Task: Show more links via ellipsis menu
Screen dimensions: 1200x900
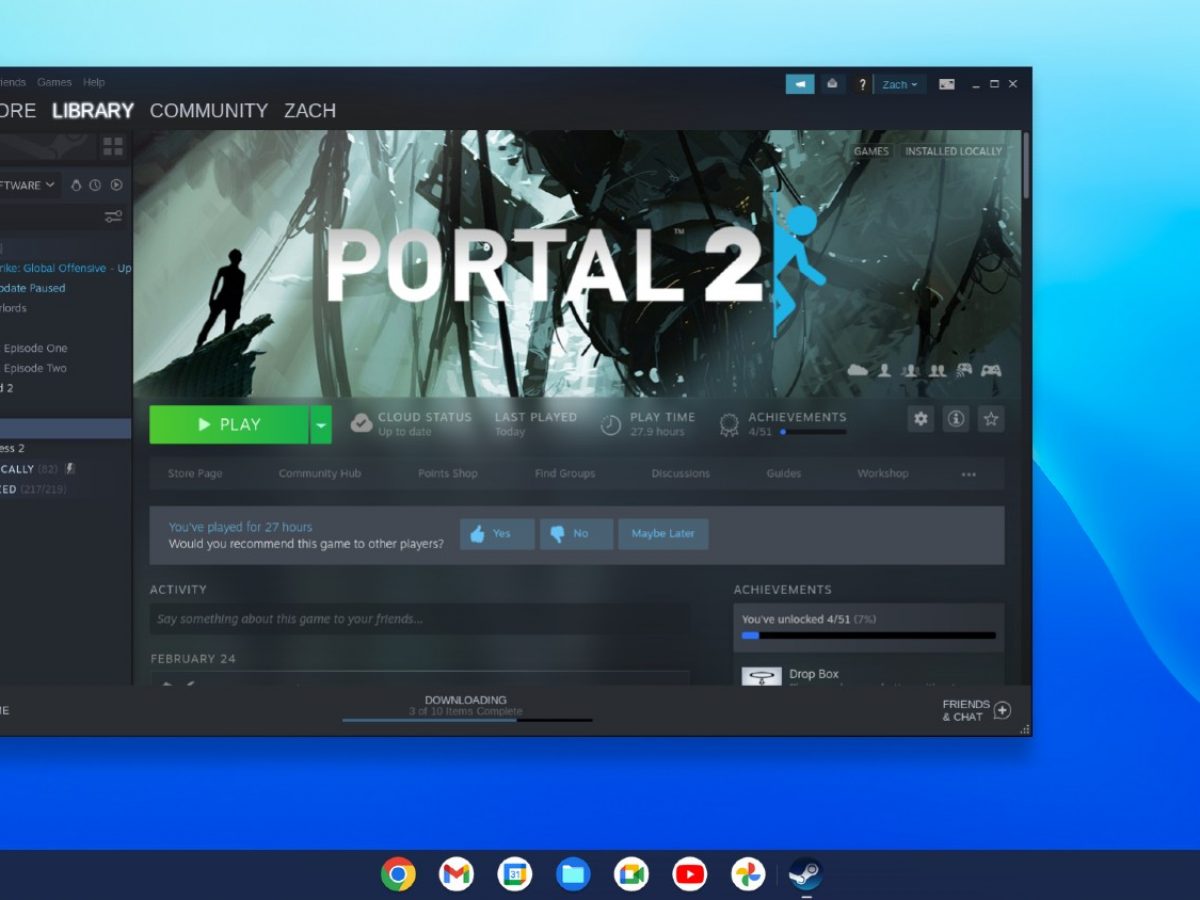Action: tap(968, 474)
